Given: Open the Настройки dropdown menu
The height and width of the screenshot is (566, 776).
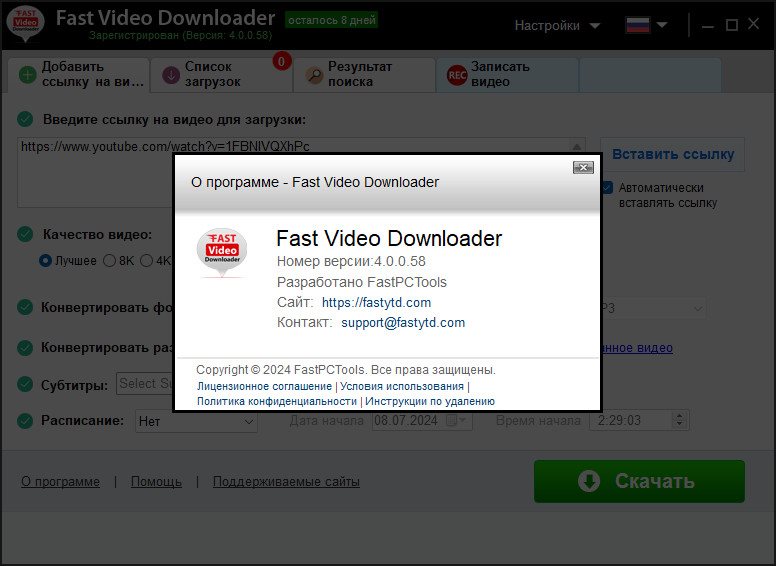Looking at the screenshot, I should coord(557,25).
